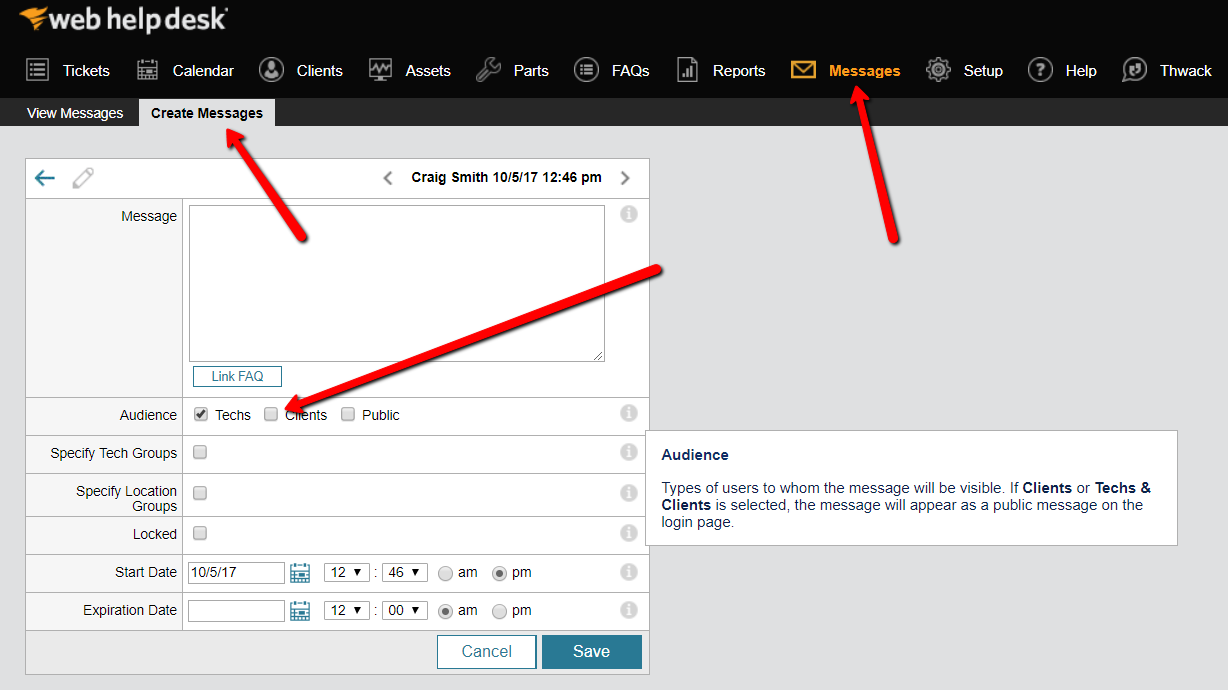Open the Expiration Date calendar picker icon
The height and width of the screenshot is (690, 1228).
tap(300, 611)
